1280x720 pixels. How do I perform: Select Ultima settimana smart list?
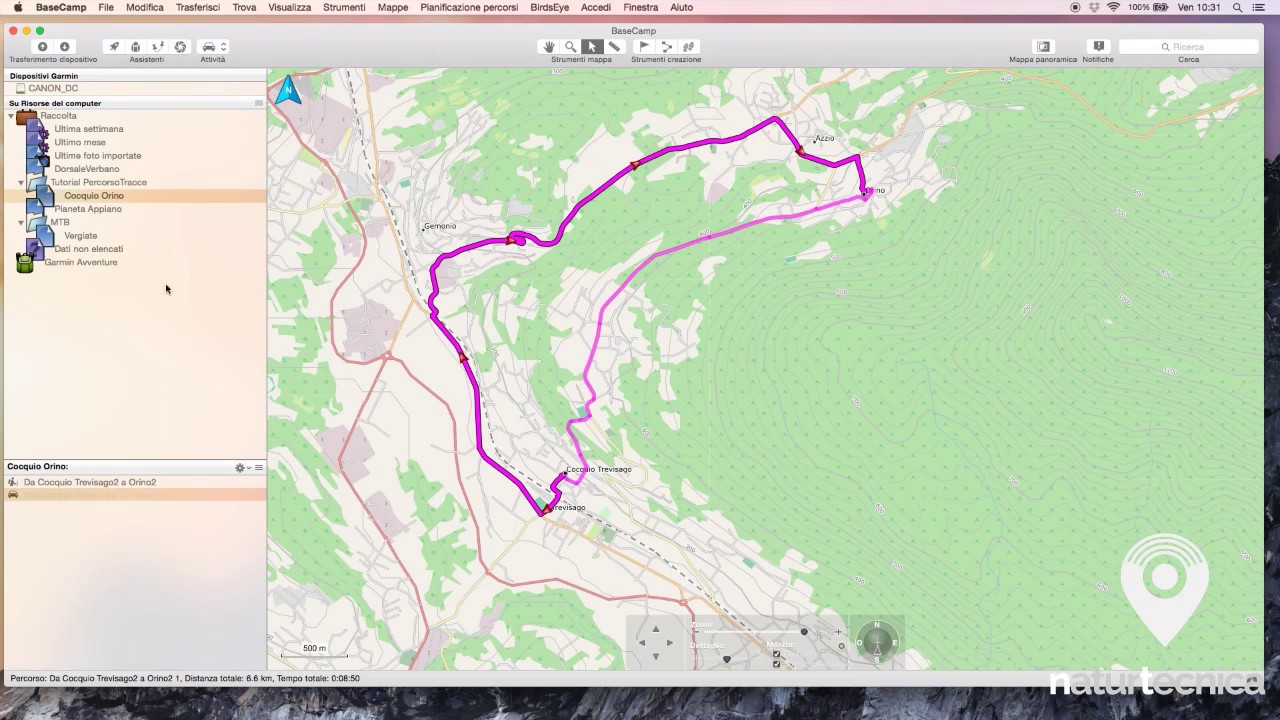tap(89, 129)
